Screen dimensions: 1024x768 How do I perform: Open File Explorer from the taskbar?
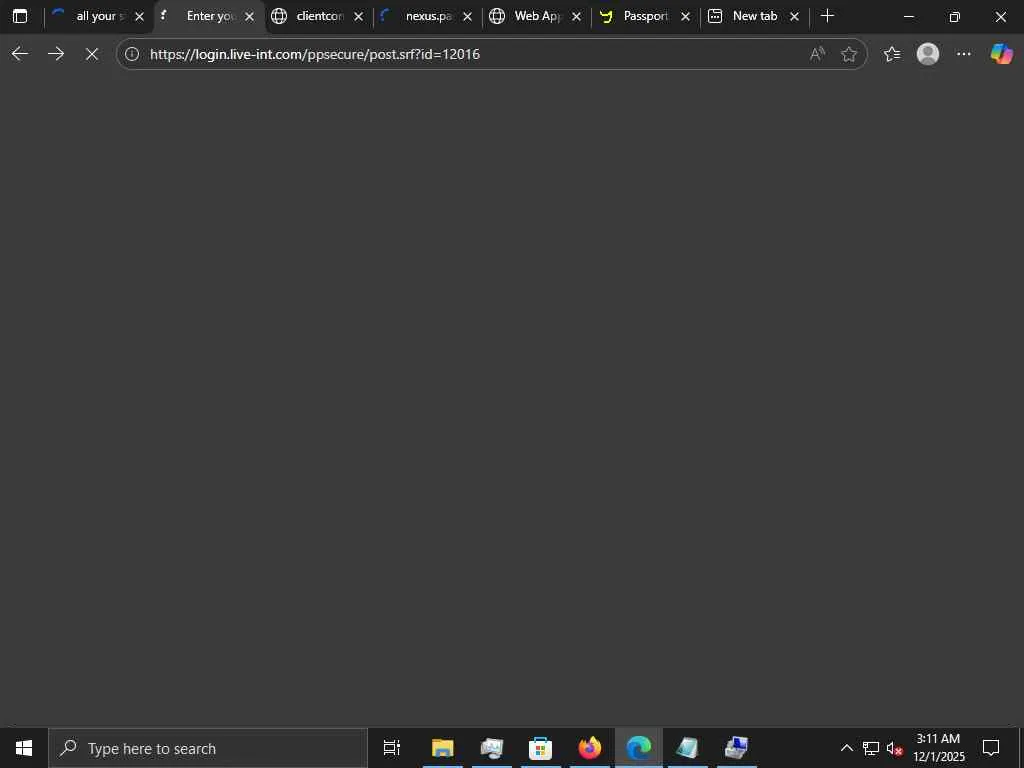(442, 748)
